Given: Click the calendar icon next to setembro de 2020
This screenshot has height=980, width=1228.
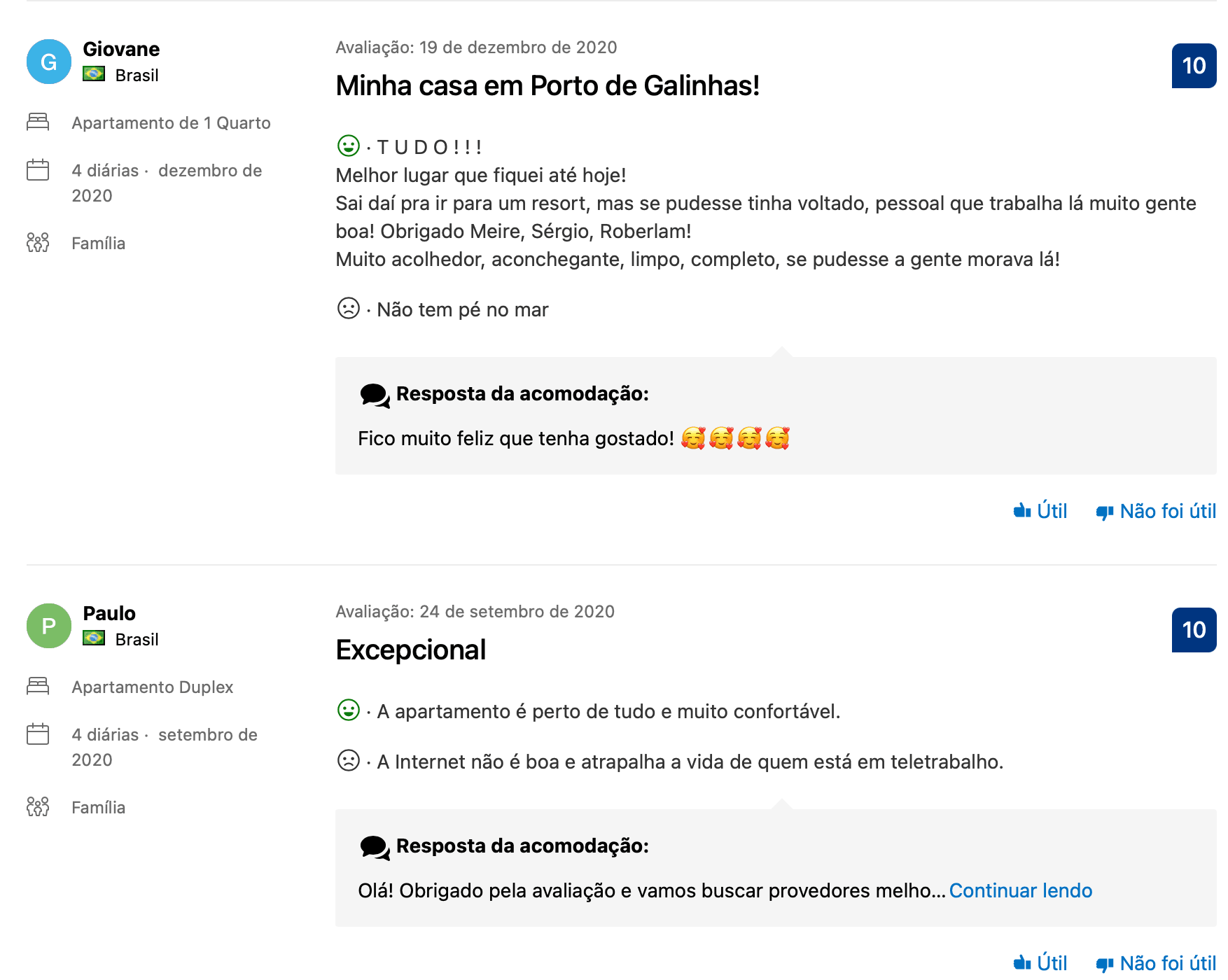Looking at the screenshot, I should click(38, 734).
